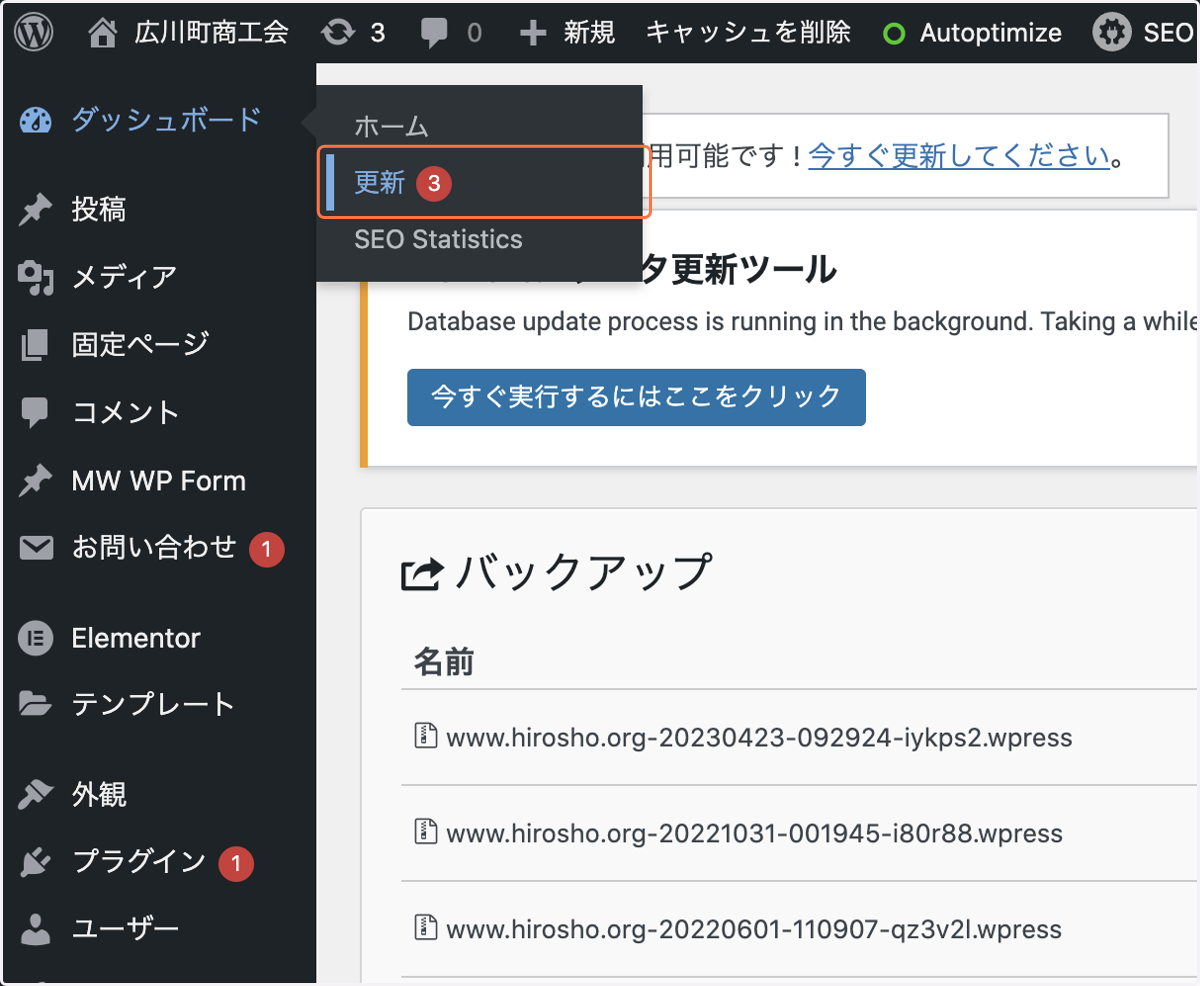Open the home icon beside 広川町商工会
Screen dimensions: 1200x986
(103, 33)
